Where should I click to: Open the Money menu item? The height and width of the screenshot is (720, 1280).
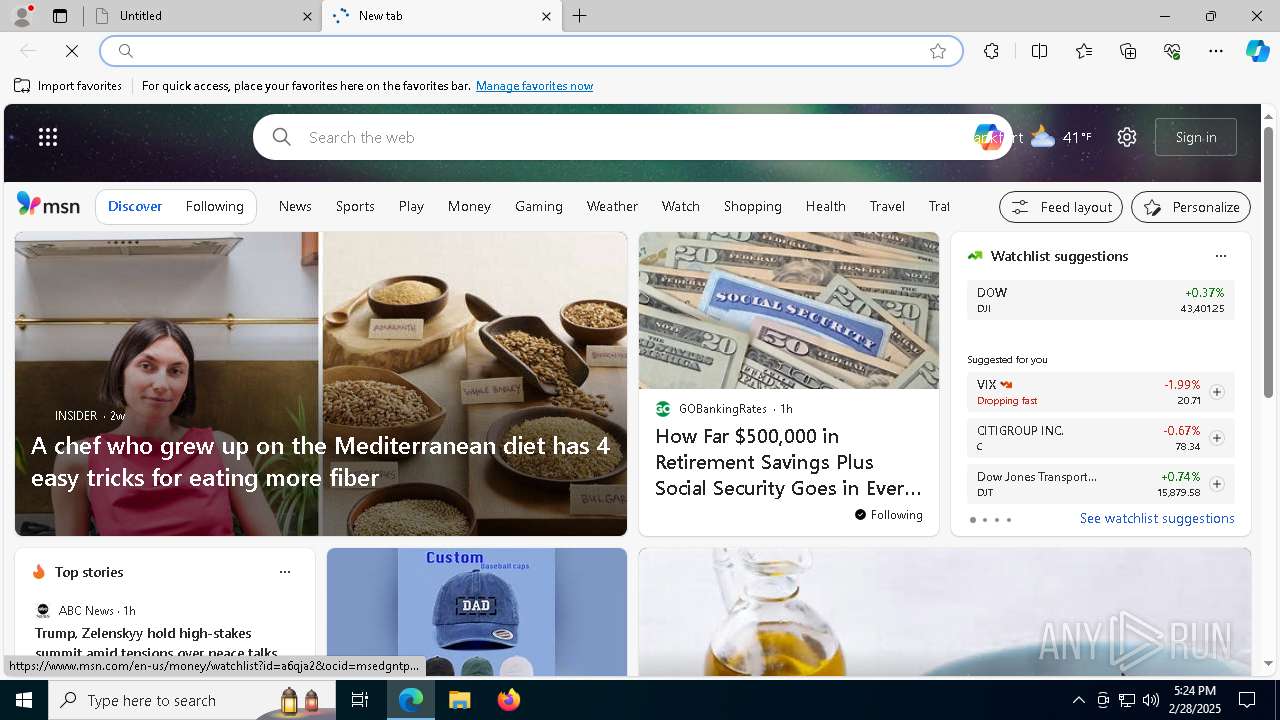(469, 206)
